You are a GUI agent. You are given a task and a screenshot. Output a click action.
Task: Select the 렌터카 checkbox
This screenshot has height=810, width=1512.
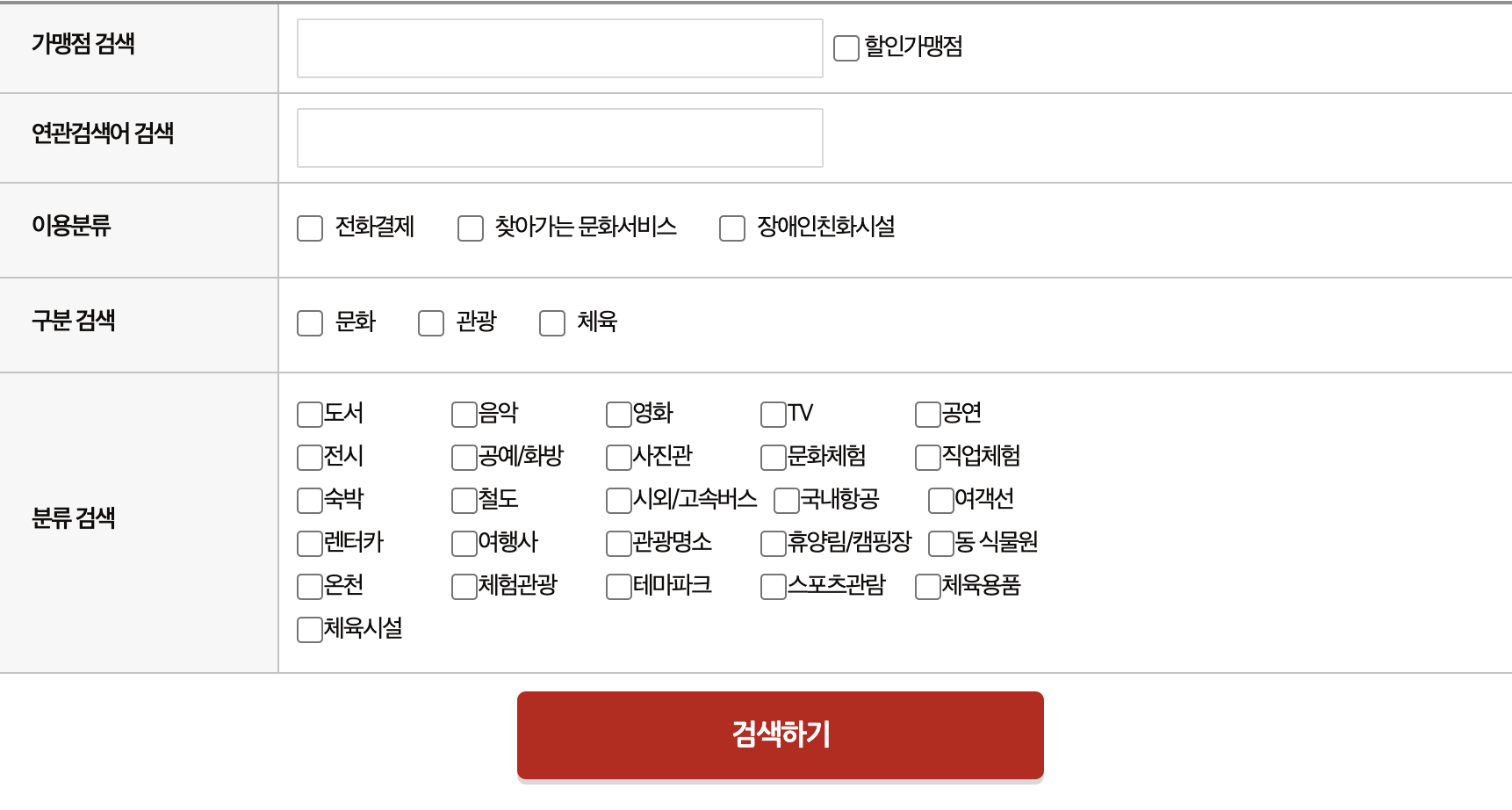point(308,543)
